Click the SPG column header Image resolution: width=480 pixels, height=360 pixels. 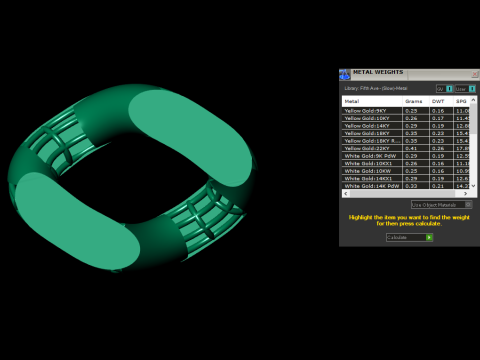[x=461, y=101]
